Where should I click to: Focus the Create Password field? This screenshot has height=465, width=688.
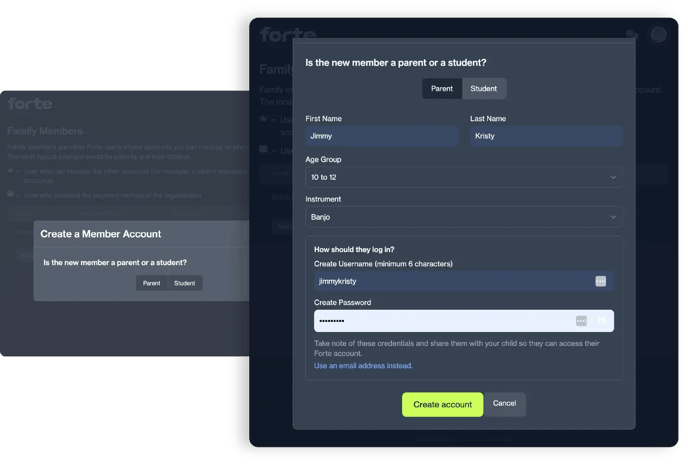[x=464, y=321]
